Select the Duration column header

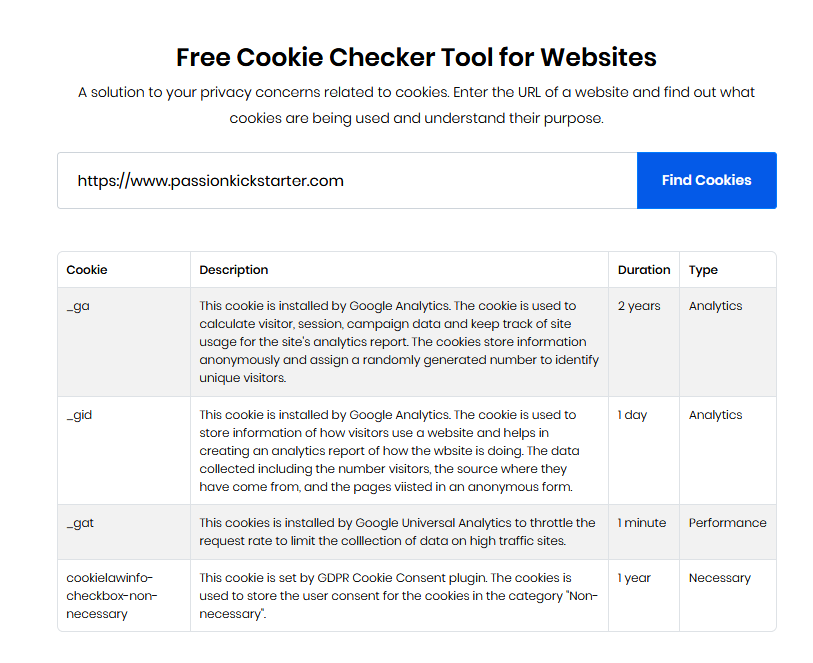[644, 270]
